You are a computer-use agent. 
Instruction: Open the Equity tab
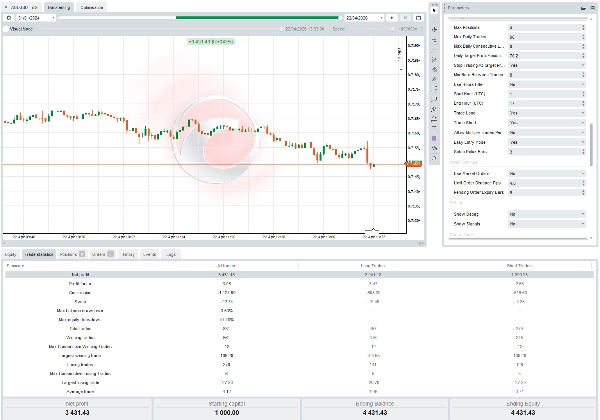(11, 254)
